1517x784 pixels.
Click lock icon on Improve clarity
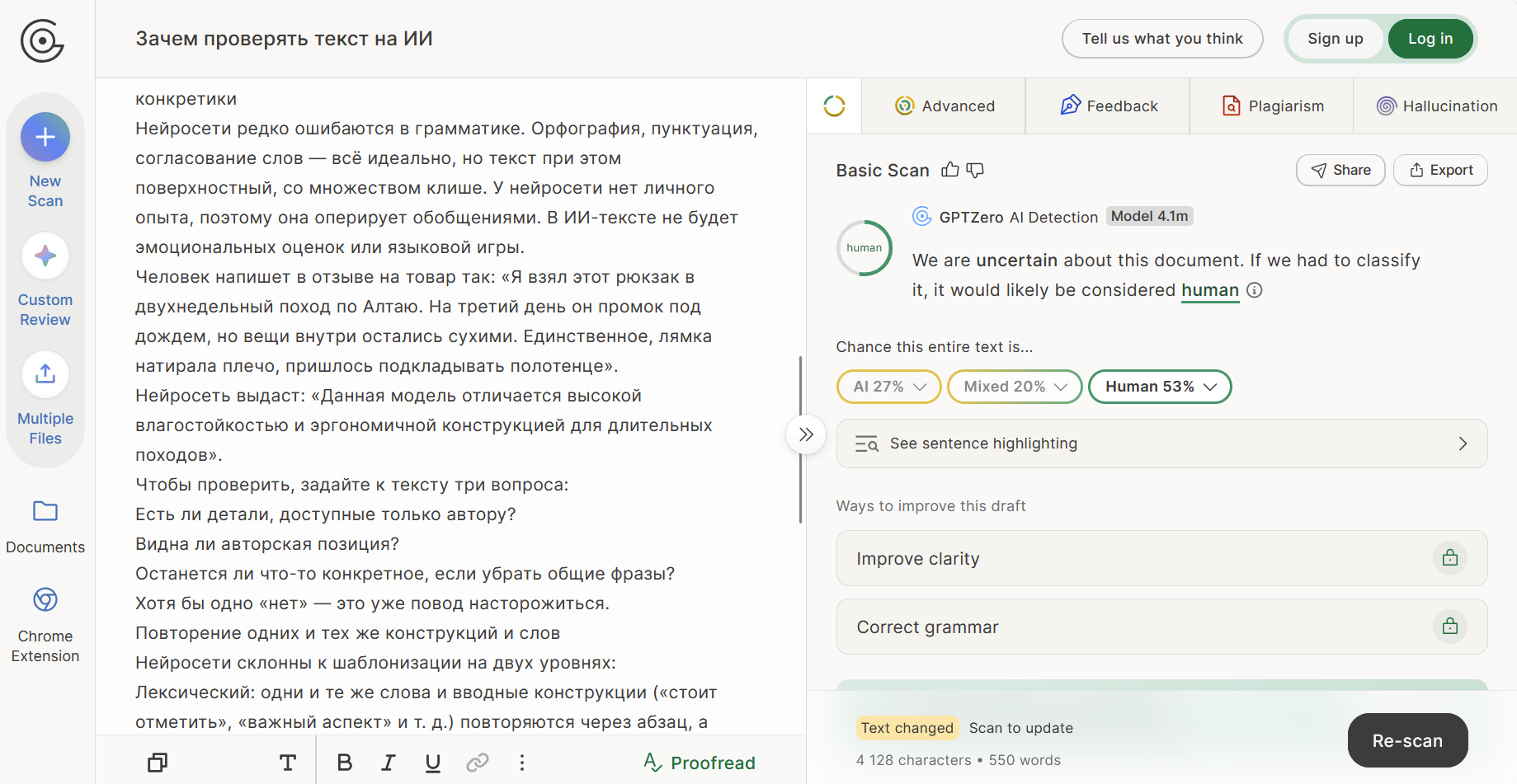(x=1449, y=558)
